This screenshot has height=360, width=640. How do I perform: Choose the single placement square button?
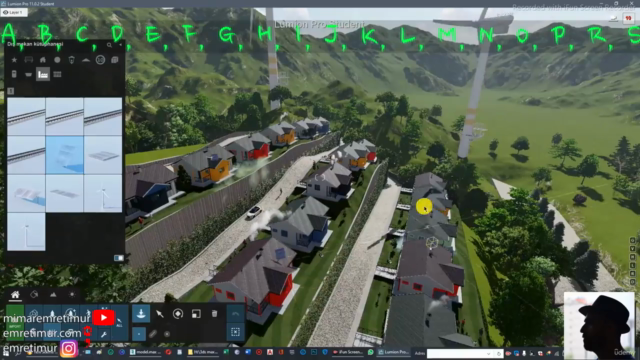139,334
